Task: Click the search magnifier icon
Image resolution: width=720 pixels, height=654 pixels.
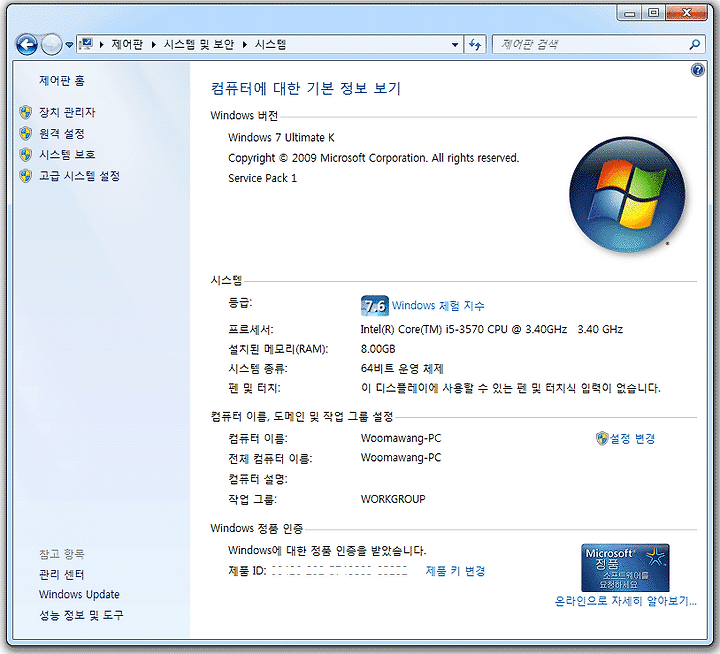Action: tap(695, 45)
